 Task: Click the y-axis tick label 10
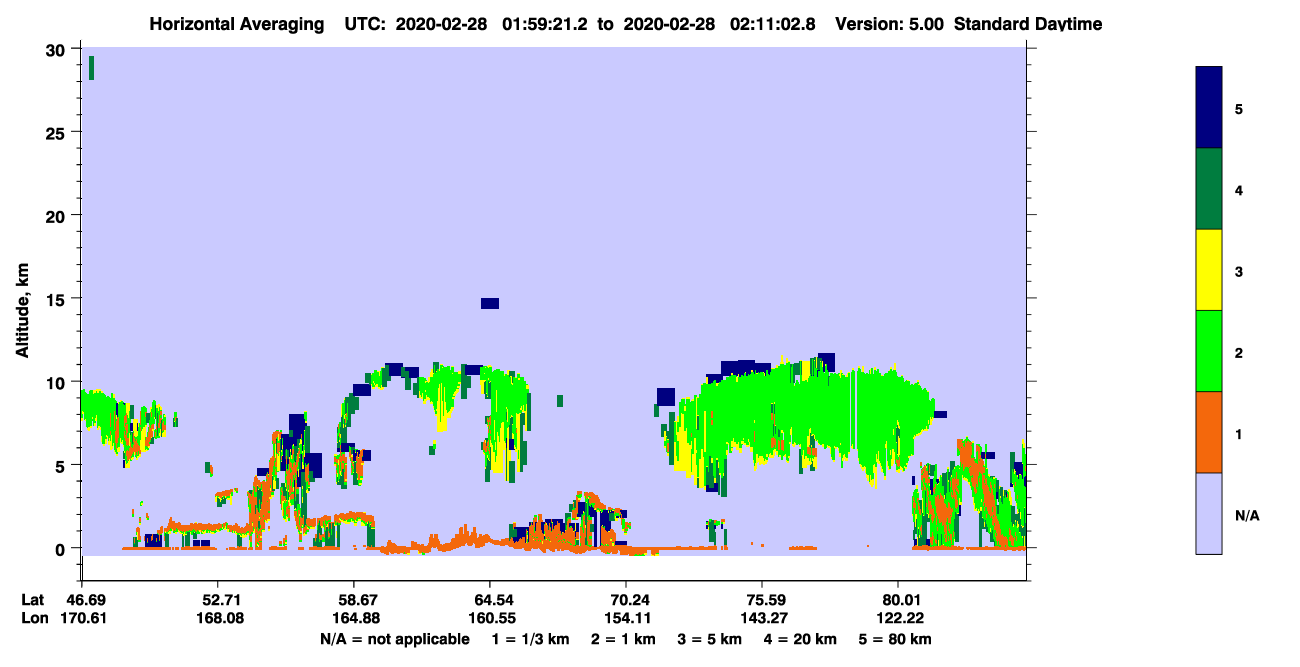[58, 382]
